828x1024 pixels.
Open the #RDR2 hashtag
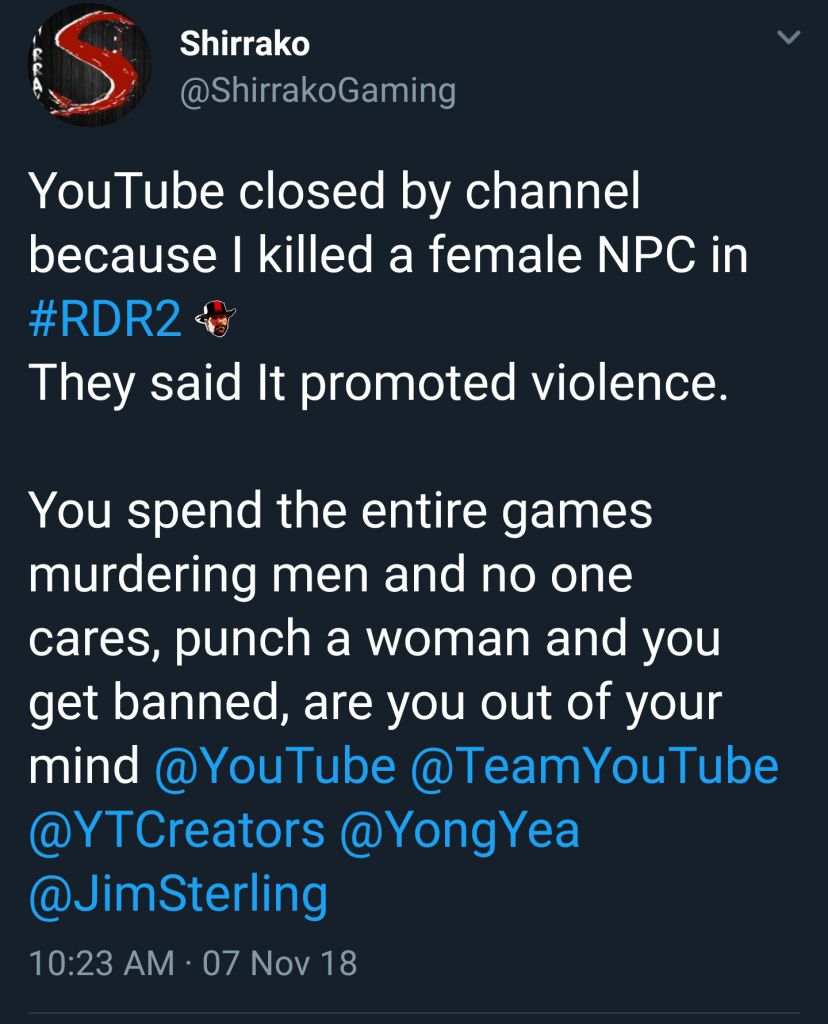[104, 320]
